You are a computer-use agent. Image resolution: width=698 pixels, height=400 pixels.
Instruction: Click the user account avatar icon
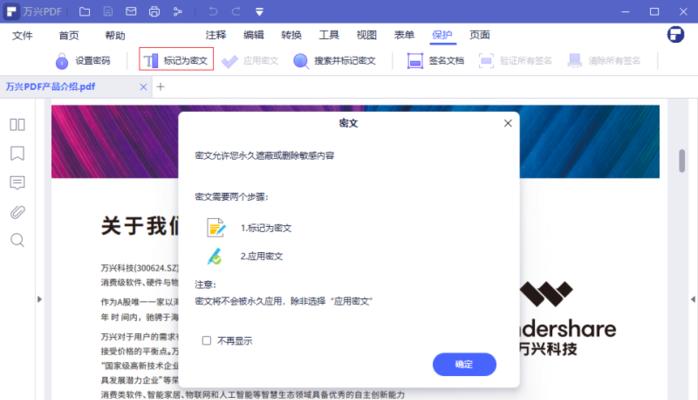pos(675,34)
